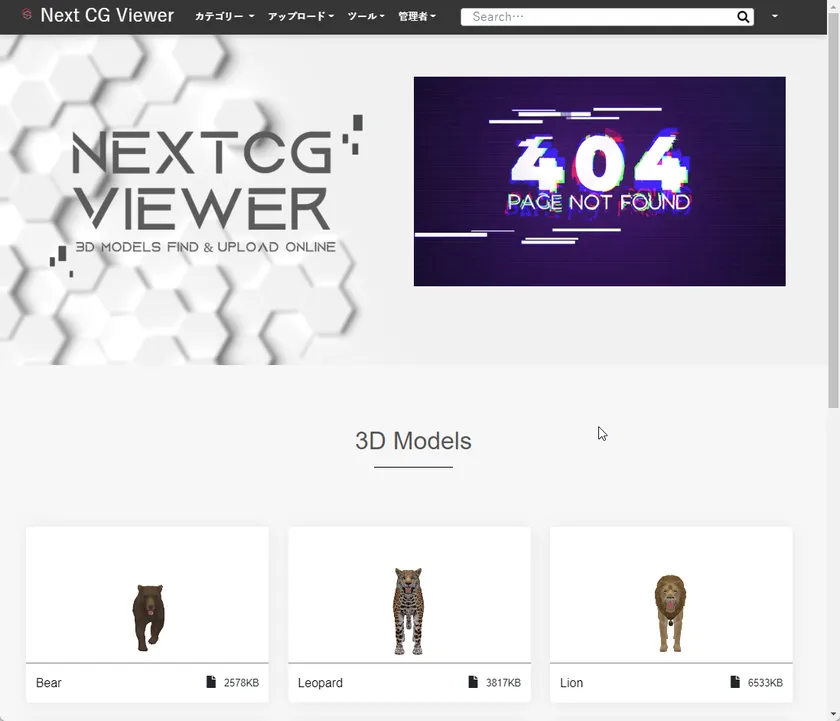The width and height of the screenshot is (840, 721).
Task: Click the 404 Page Not Found banner image
Action: tap(599, 182)
